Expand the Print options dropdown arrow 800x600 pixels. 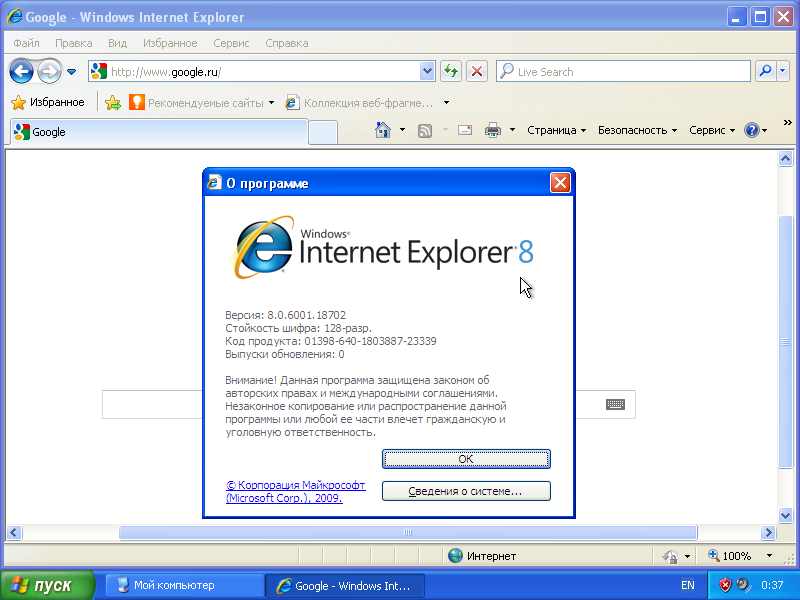512,130
